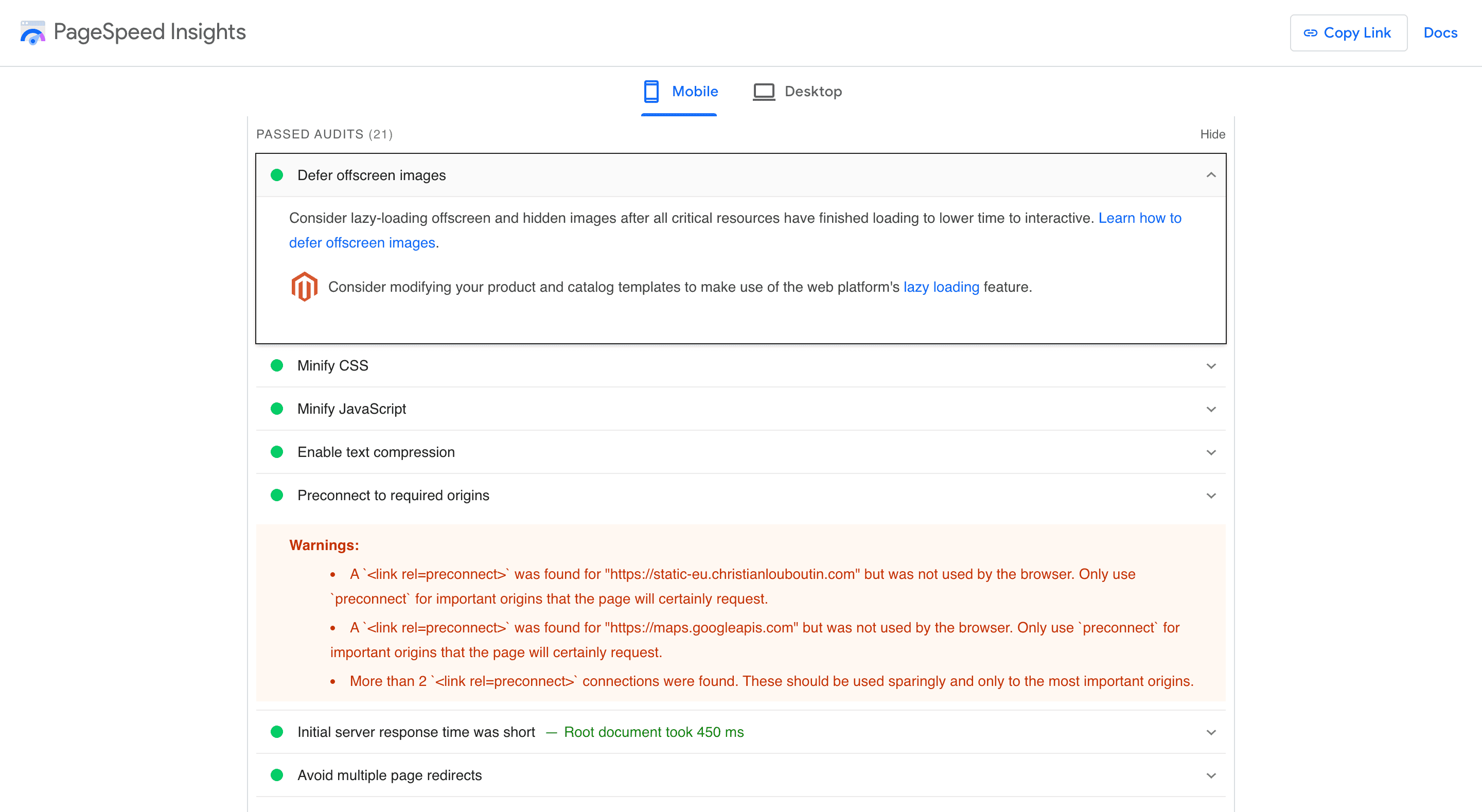Click the Copy Link chain icon
Viewport: 1482px width, 812px height.
pyautogui.click(x=1308, y=32)
